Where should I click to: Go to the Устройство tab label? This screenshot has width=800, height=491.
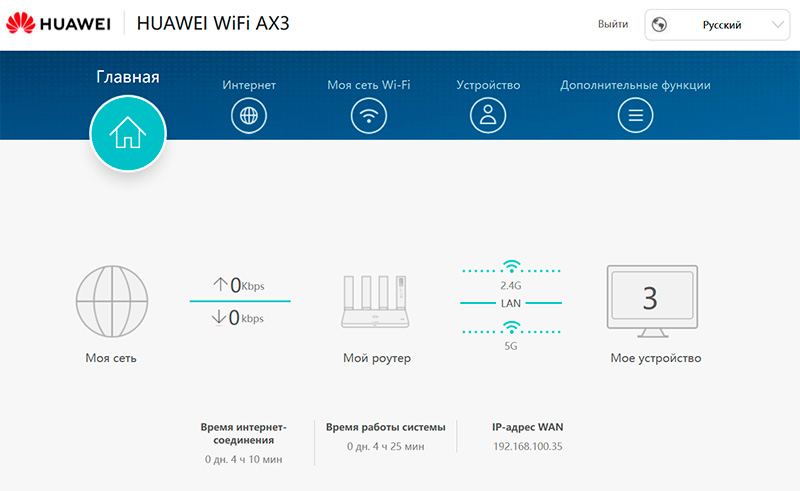coord(488,85)
